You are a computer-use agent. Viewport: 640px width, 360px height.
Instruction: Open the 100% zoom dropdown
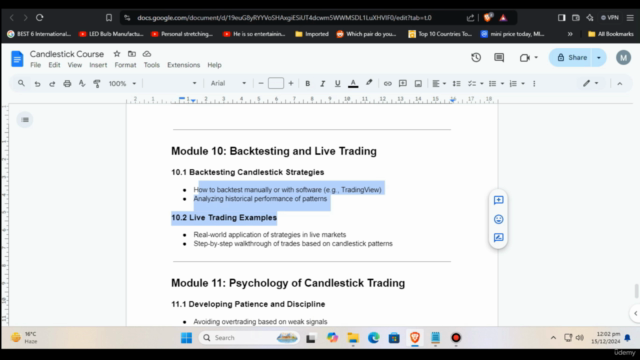click(x=122, y=84)
